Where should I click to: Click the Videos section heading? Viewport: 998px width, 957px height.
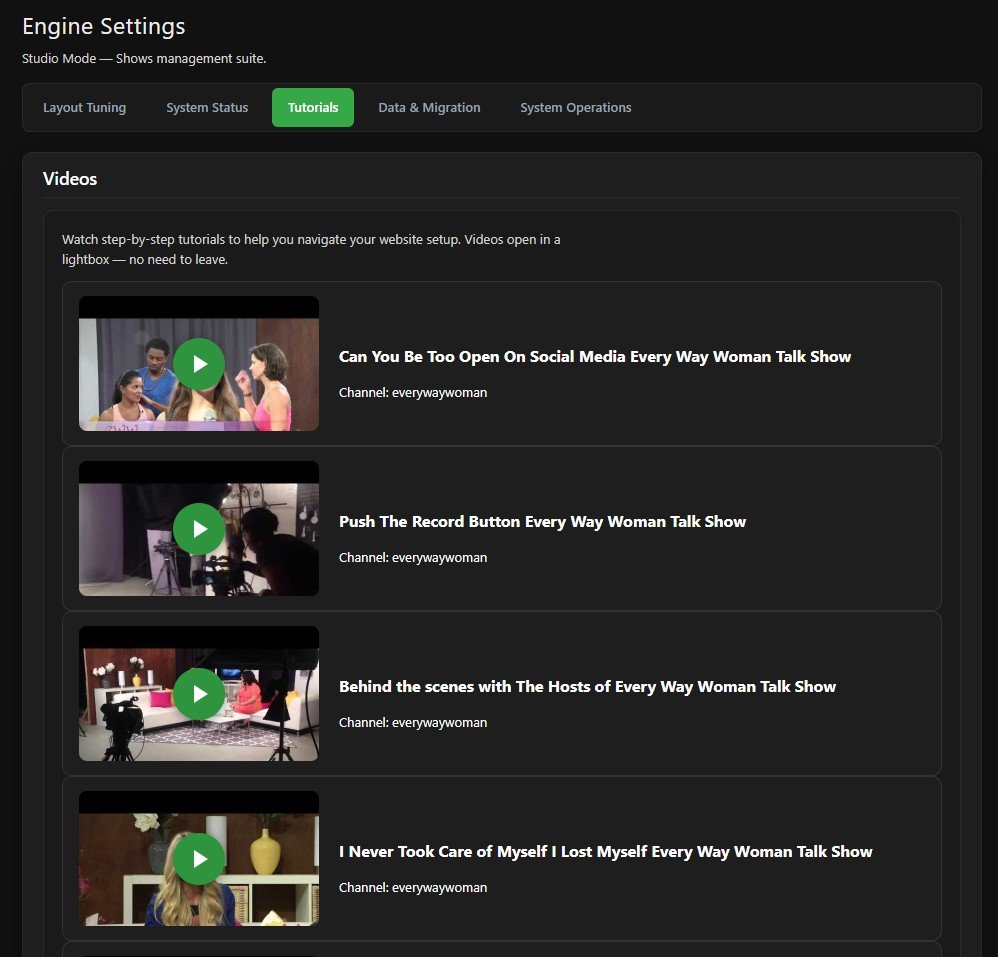pos(70,179)
